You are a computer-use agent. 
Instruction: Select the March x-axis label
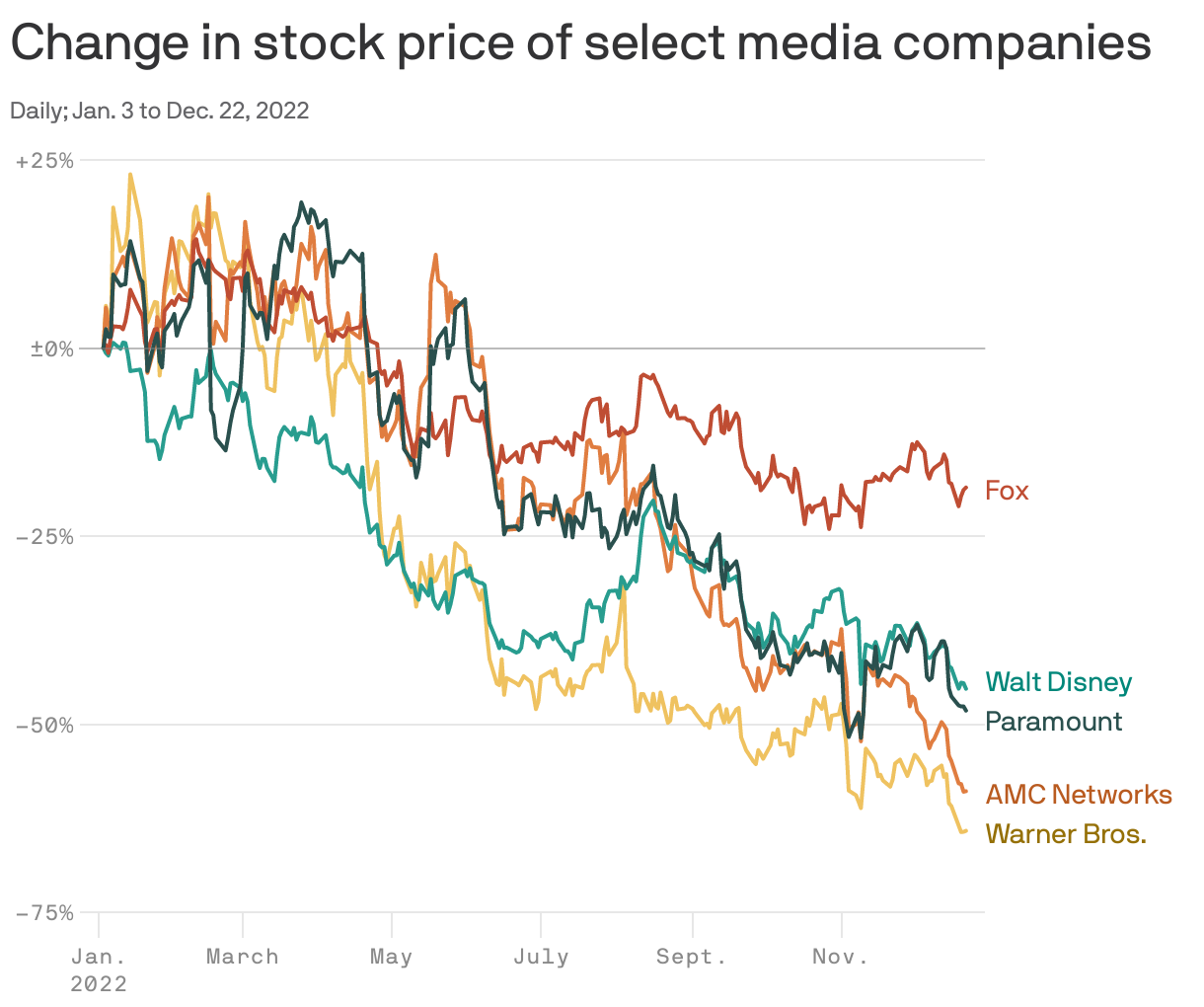[x=242, y=957]
